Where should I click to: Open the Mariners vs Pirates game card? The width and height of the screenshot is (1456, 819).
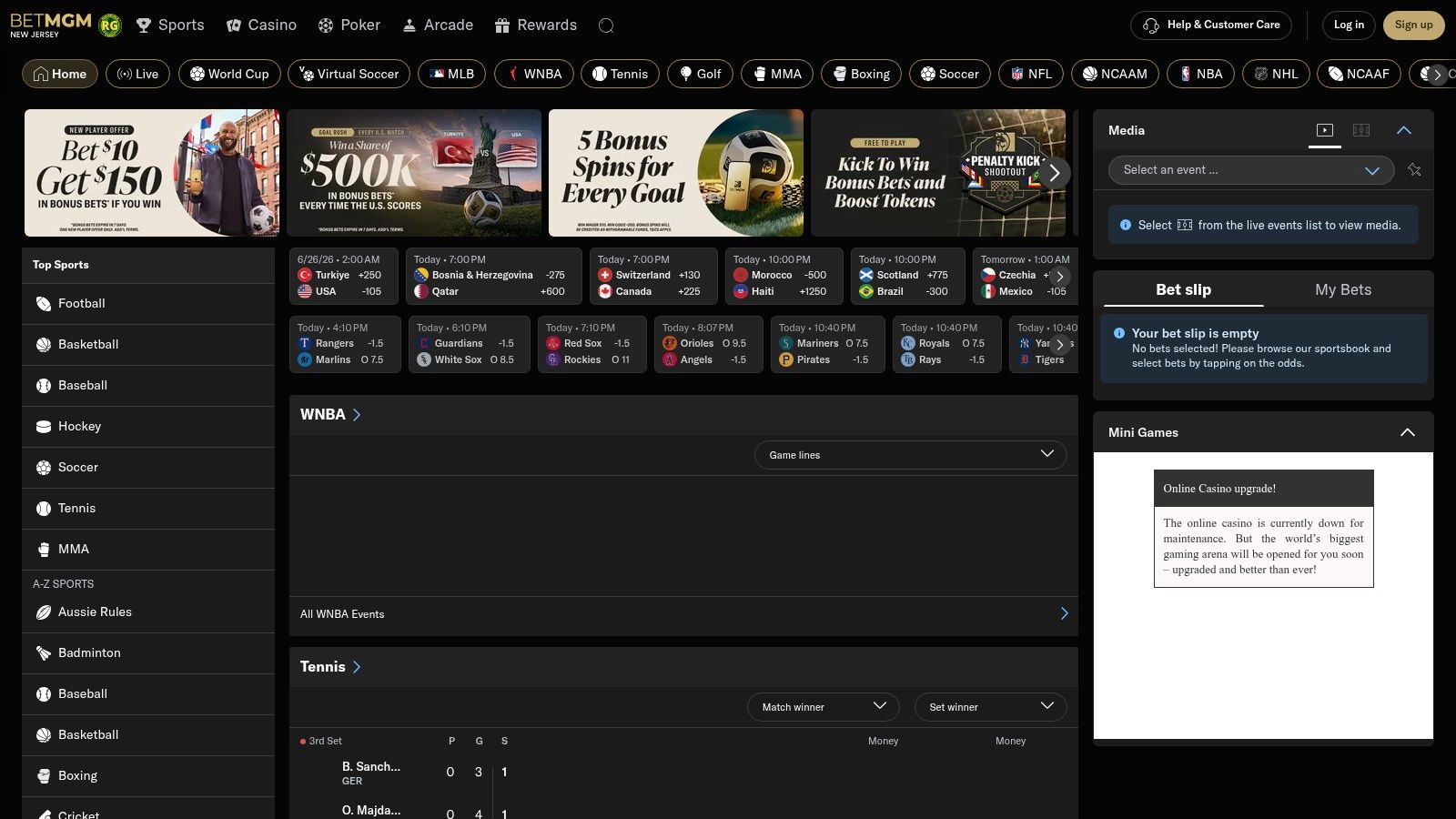[x=827, y=344]
